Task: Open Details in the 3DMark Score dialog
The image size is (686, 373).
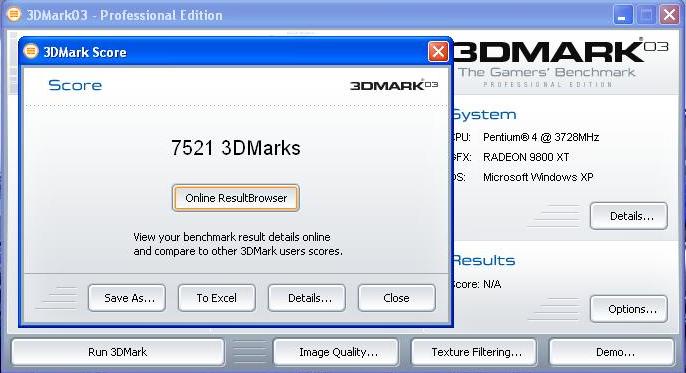Action: click(x=307, y=298)
